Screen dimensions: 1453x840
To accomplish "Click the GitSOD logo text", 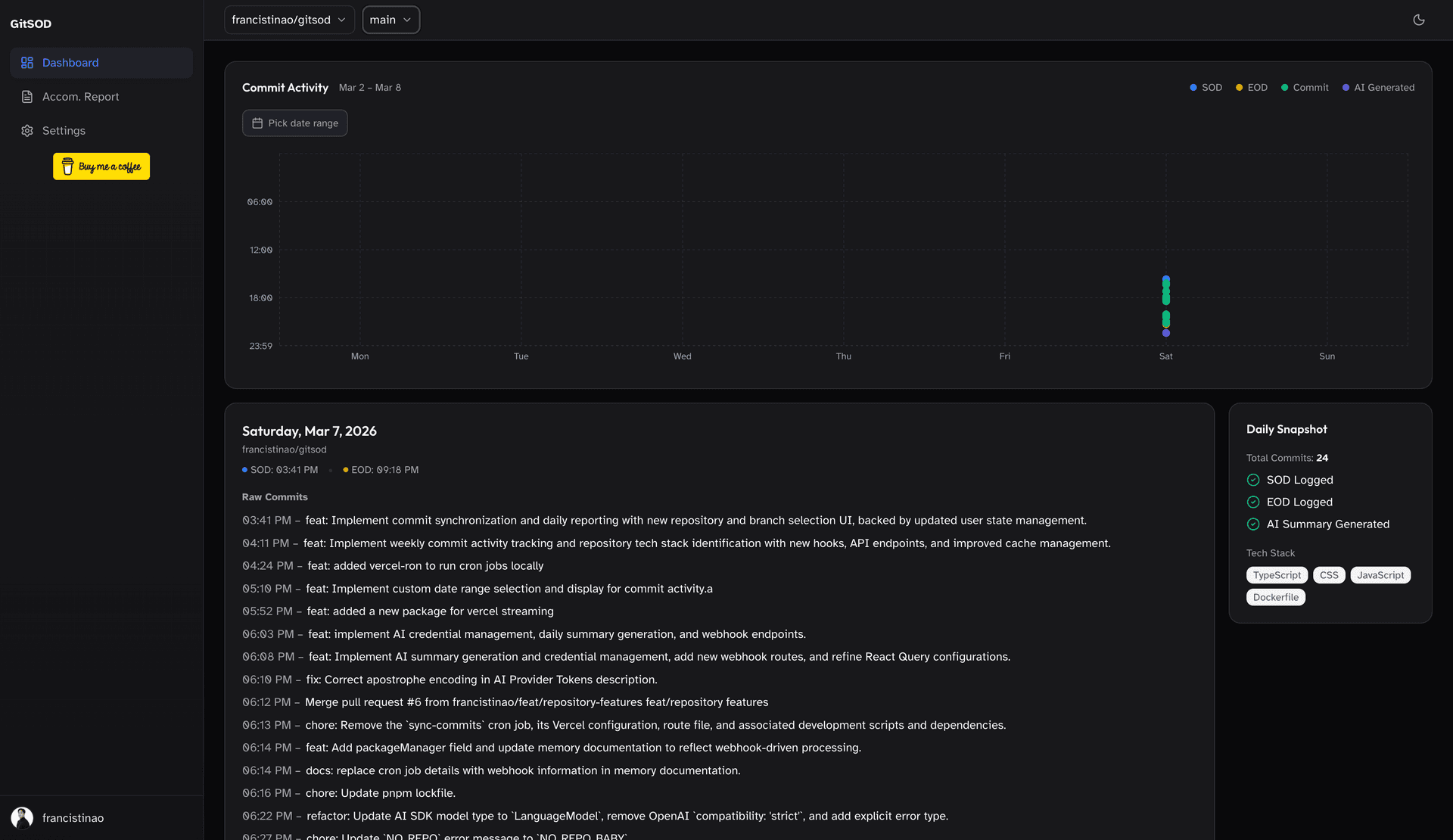I will tap(31, 23).
